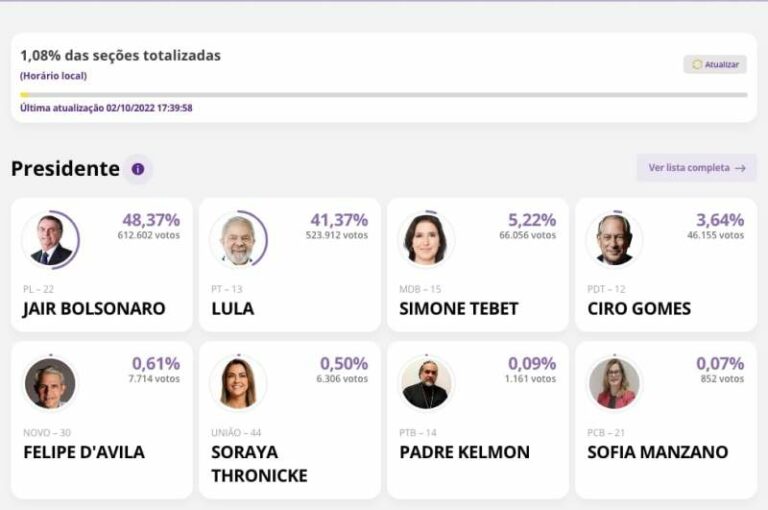This screenshot has width=768, height=510.
Task: Click Padre Kelmon's candidate photo
Action: [425, 383]
